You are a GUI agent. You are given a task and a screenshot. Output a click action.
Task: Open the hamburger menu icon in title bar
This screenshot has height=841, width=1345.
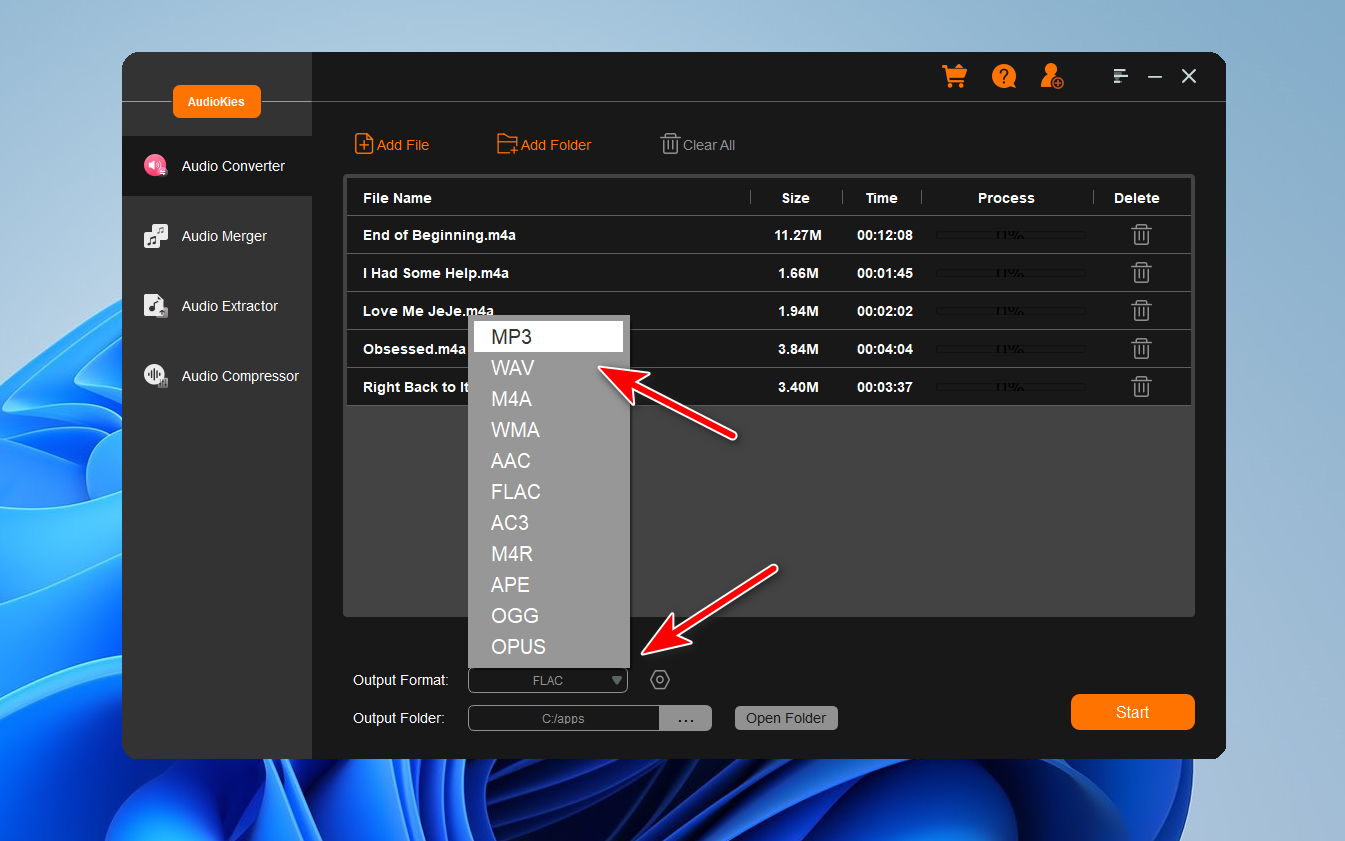1120,76
